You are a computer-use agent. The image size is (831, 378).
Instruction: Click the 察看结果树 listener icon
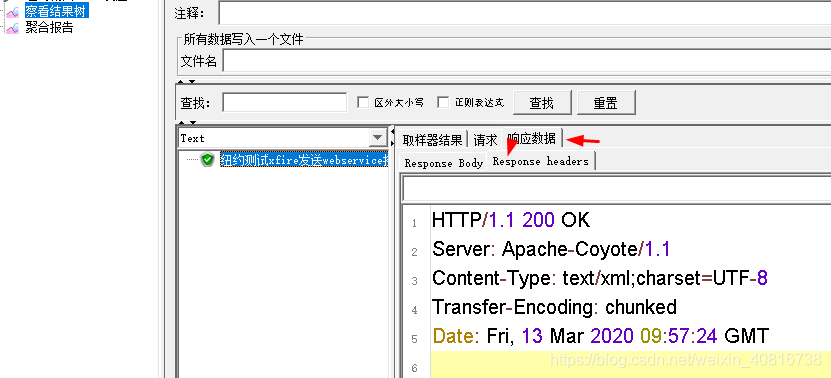point(13,11)
